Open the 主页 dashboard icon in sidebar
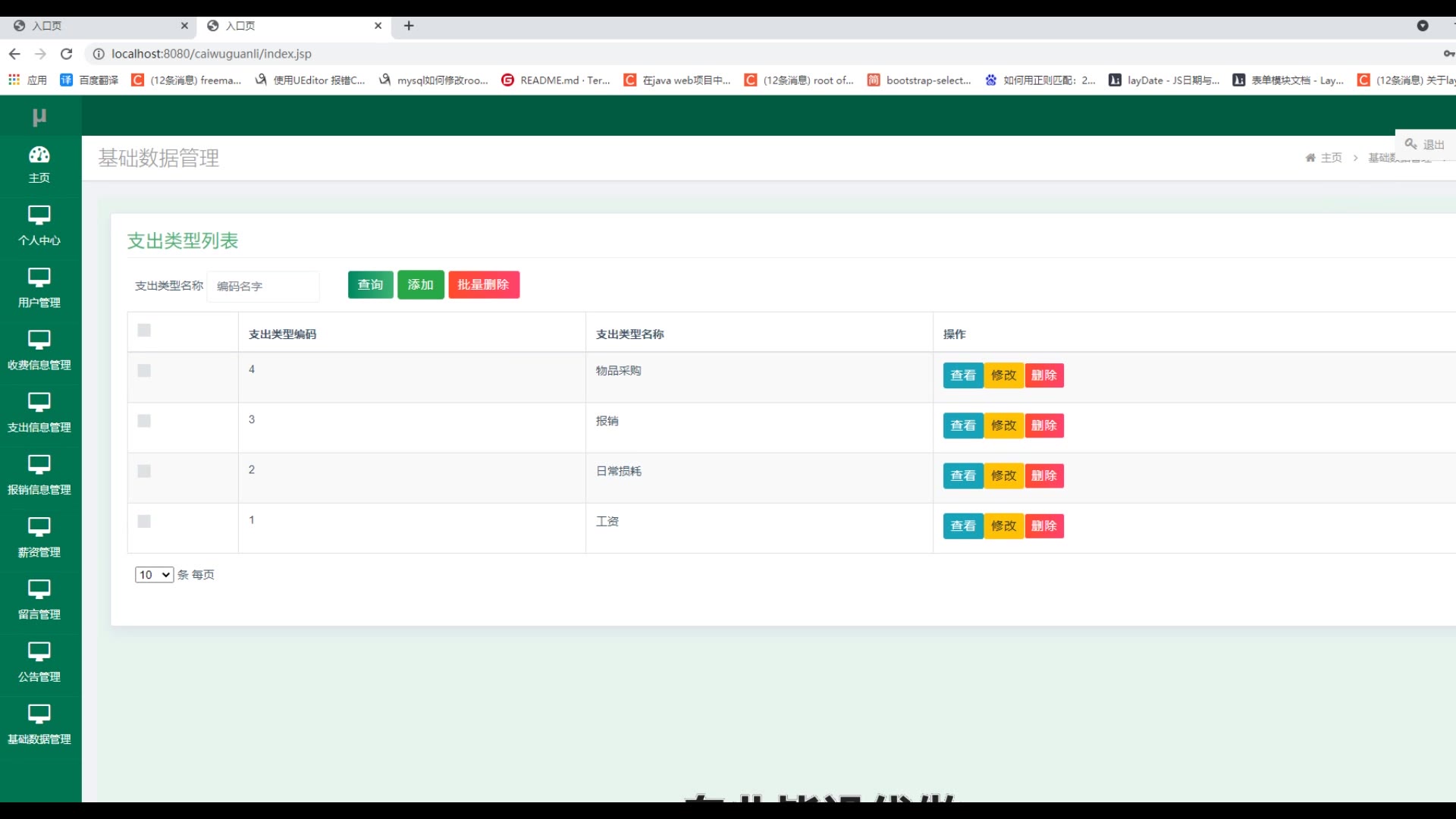 (x=39, y=155)
